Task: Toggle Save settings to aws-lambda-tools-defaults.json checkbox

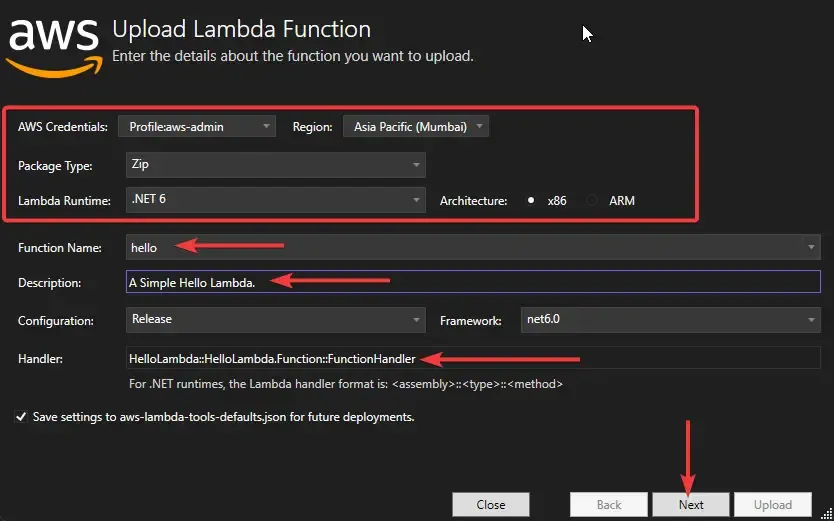Action: pyautogui.click(x=21, y=417)
